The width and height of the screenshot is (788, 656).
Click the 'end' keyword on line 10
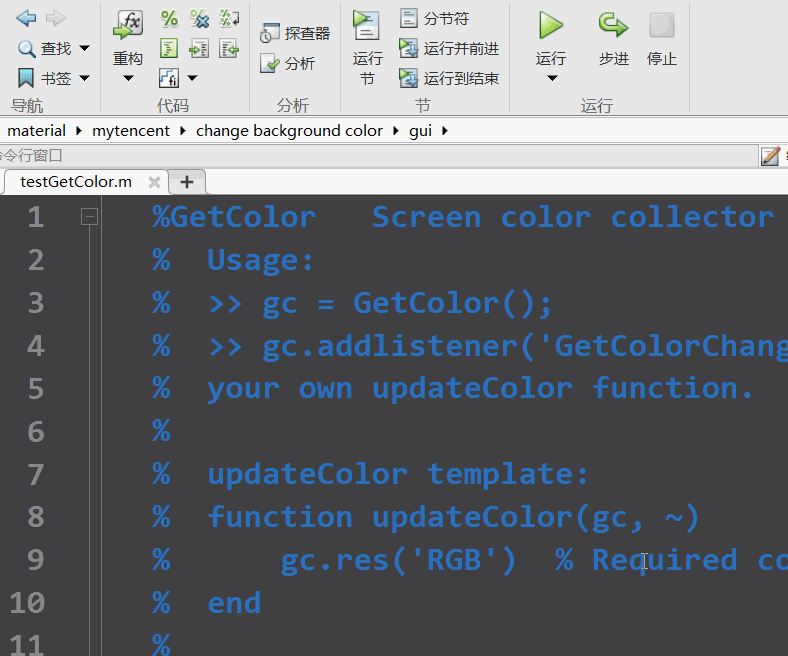pyautogui.click(x=234, y=603)
